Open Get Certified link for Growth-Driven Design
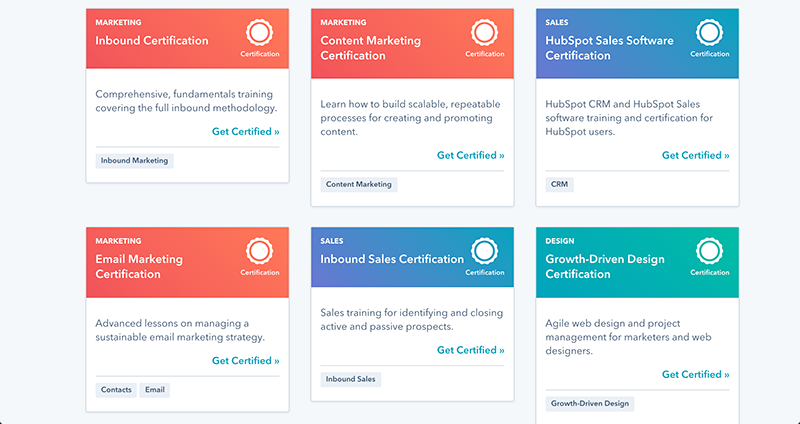800x424 pixels. pos(696,375)
